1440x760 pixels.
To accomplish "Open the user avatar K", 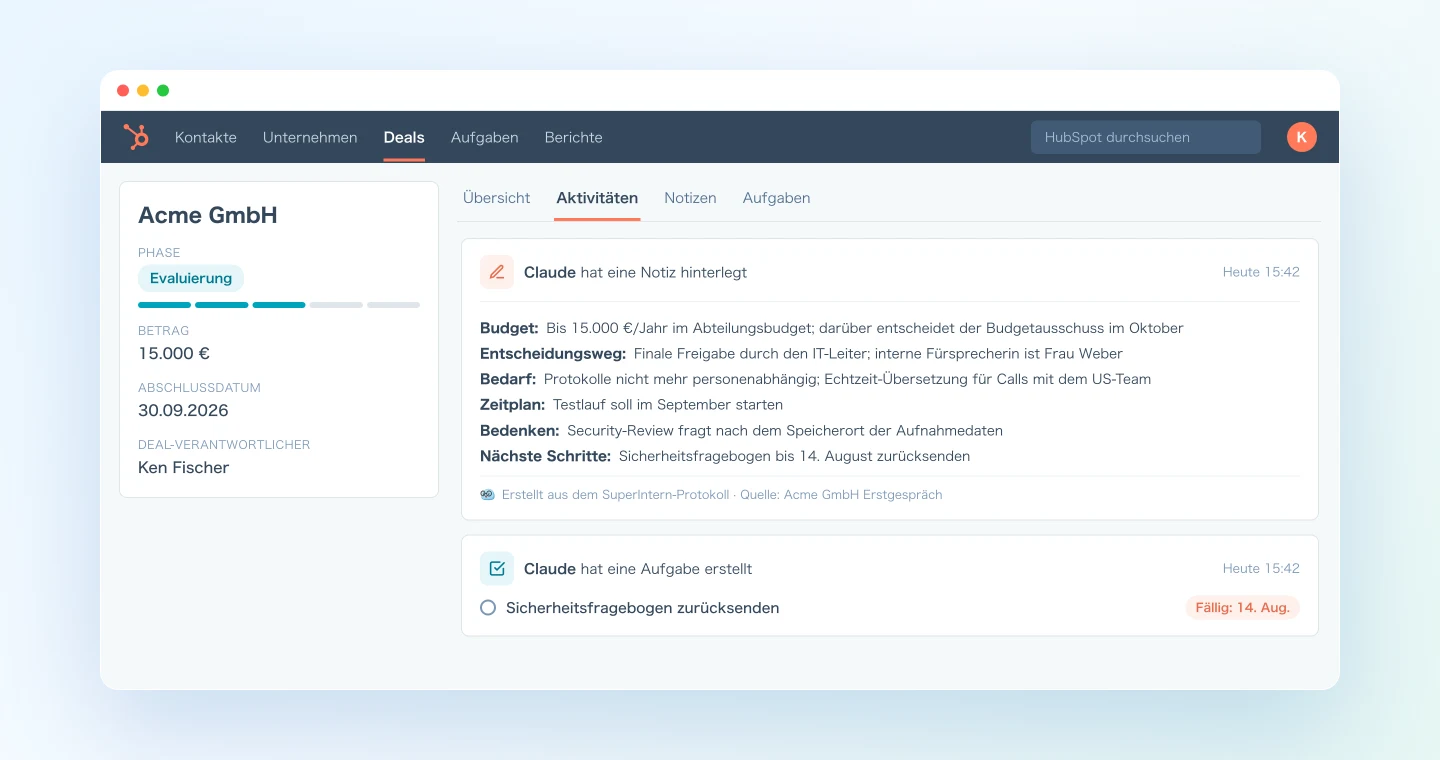I will (x=1301, y=137).
